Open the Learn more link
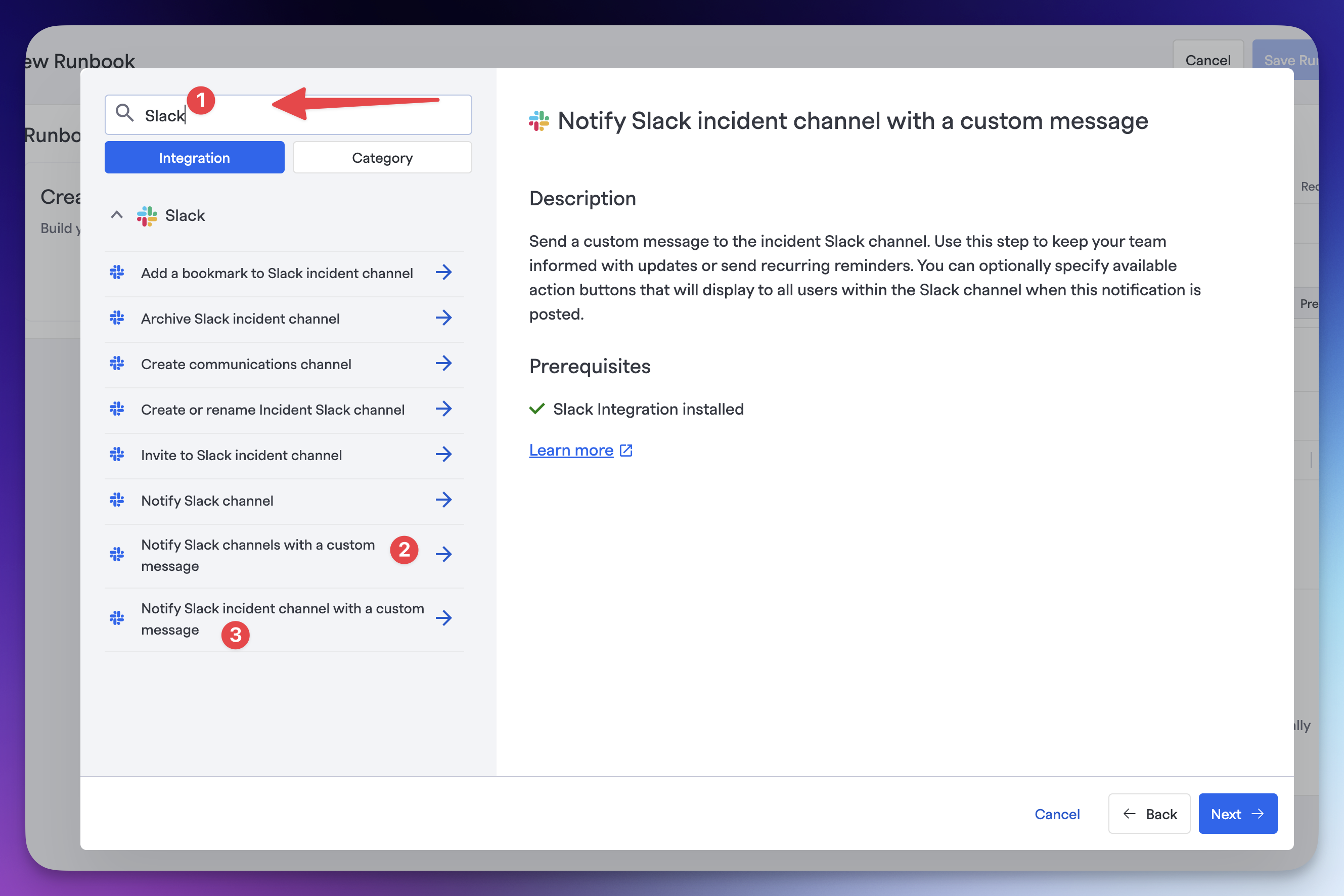The width and height of the screenshot is (1344, 896). click(x=571, y=451)
